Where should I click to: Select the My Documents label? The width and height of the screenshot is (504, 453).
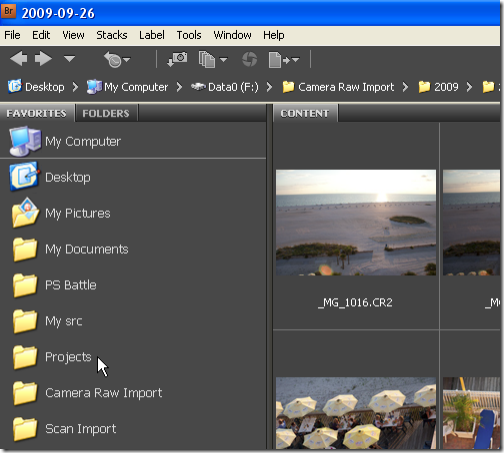[x=87, y=249]
